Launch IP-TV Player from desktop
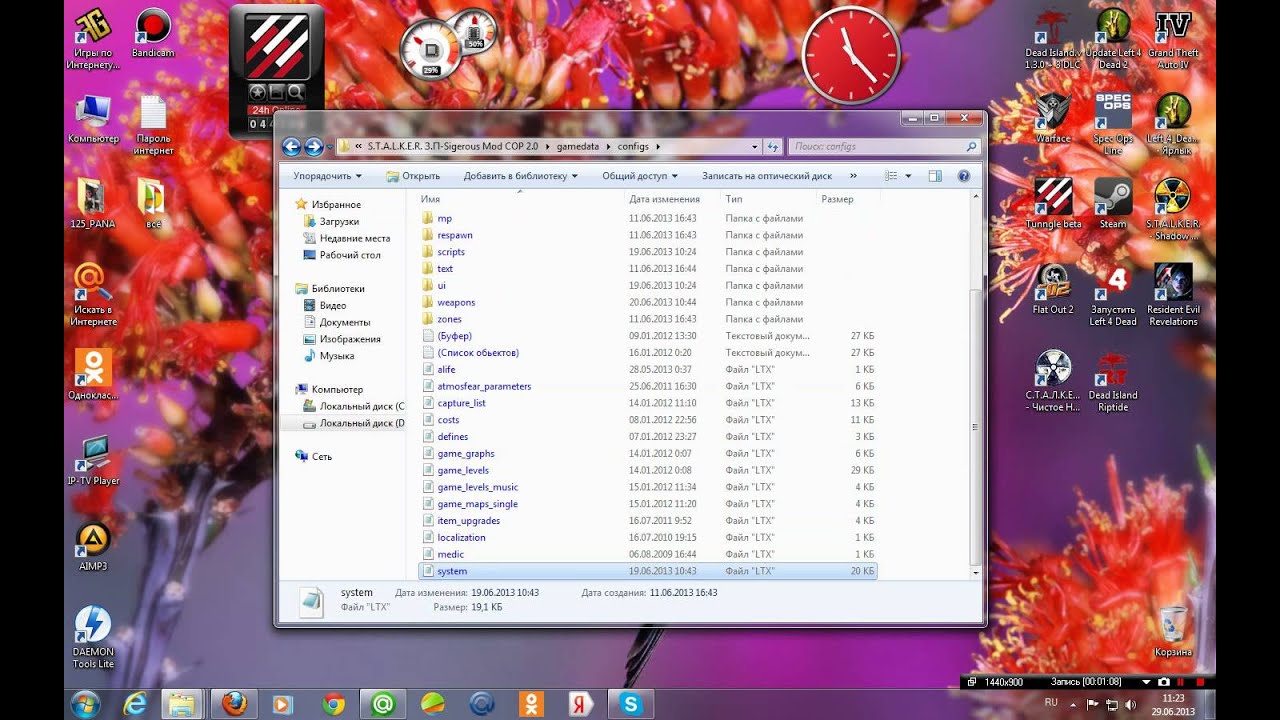This screenshot has width=1280, height=720. coord(93,460)
